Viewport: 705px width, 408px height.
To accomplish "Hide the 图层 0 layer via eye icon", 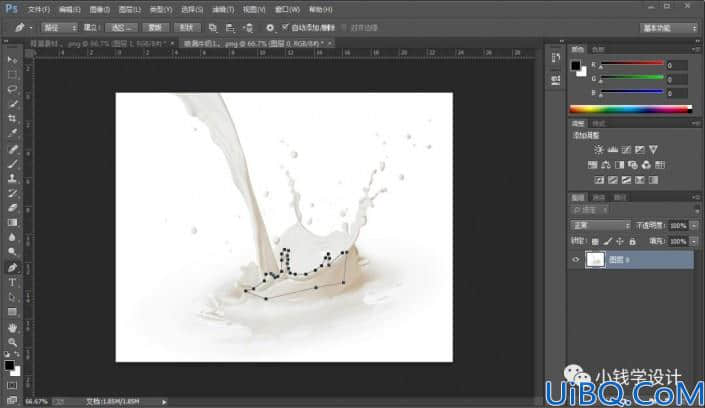I will tap(576, 260).
